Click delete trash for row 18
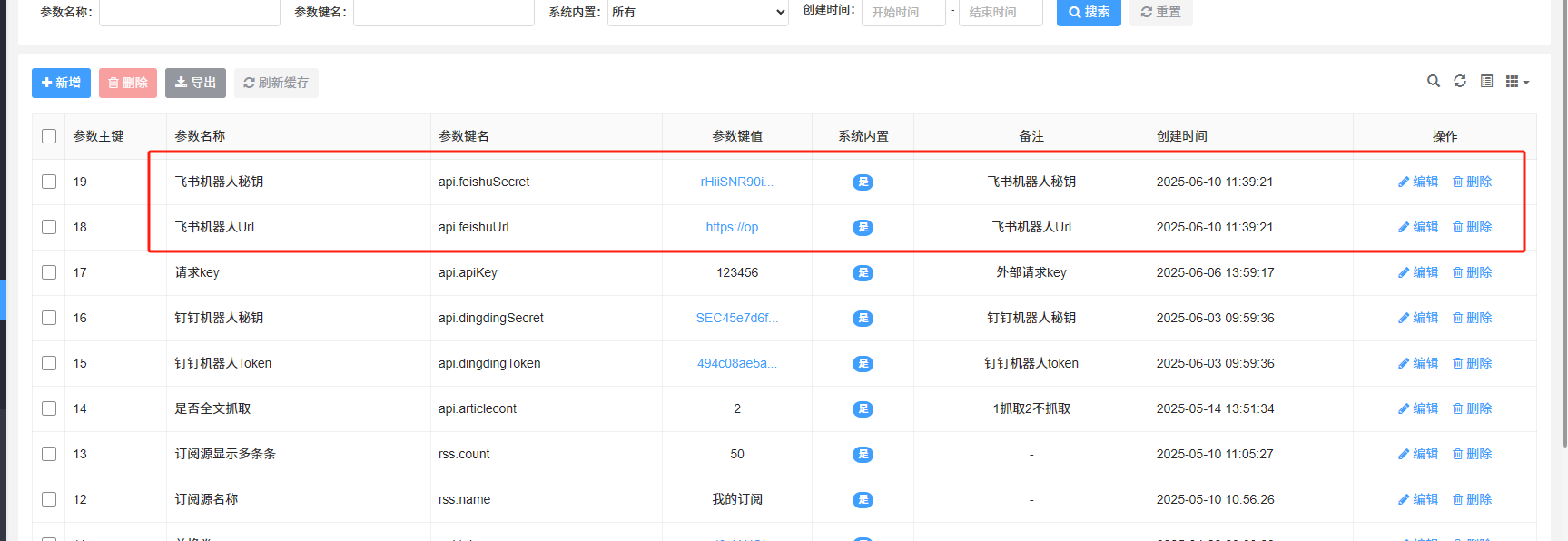The width and height of the screenshot is (1568, 541). coord(1472,227)
